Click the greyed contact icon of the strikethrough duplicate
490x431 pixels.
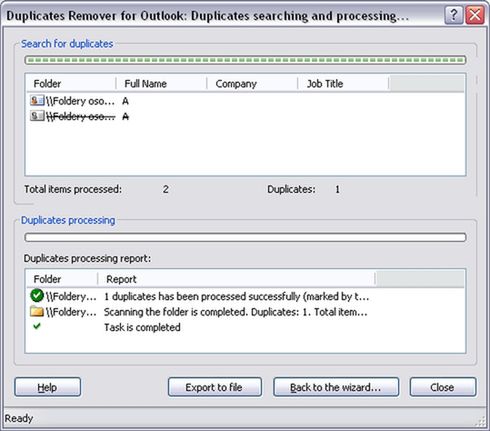coord(37,116)
